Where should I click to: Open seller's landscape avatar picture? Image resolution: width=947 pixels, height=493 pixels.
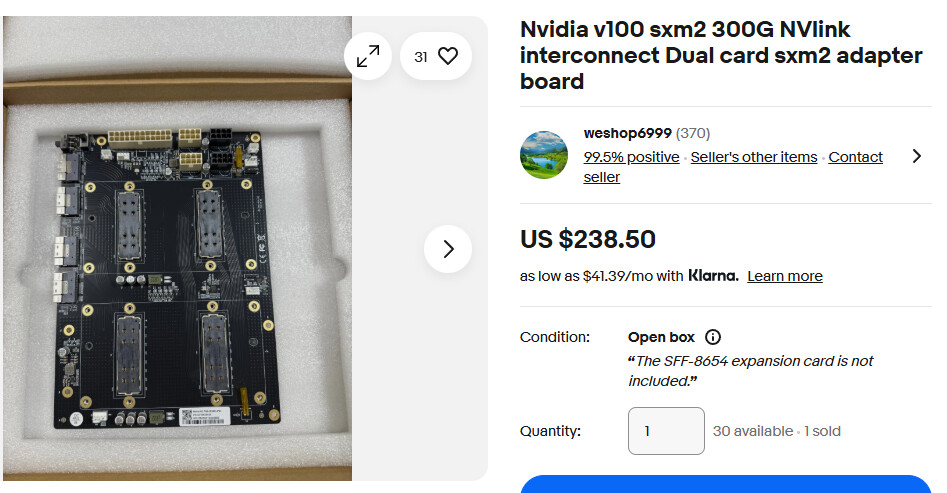point(544,155)
